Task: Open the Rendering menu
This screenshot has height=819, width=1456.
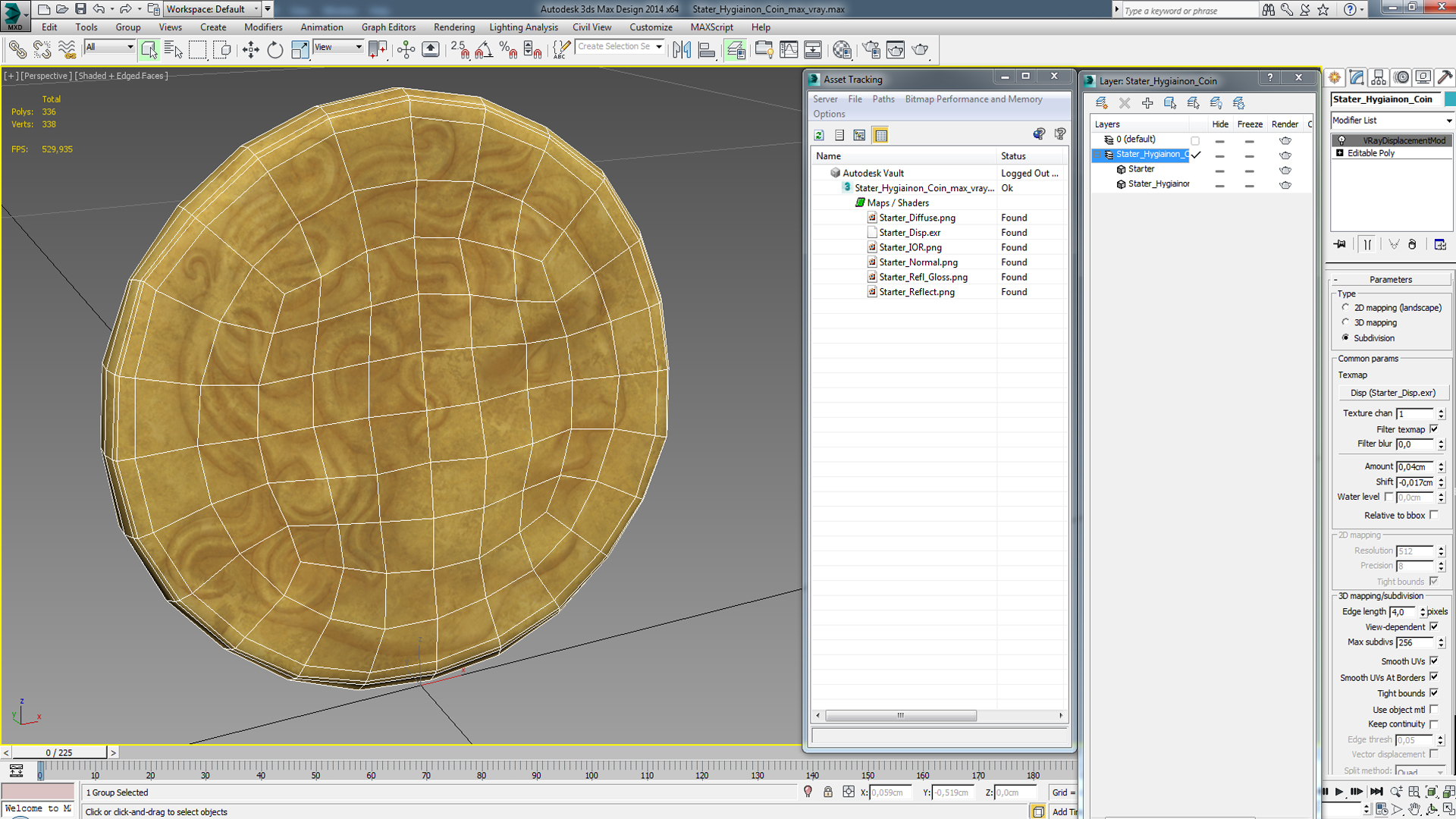Action: point(454,27)
